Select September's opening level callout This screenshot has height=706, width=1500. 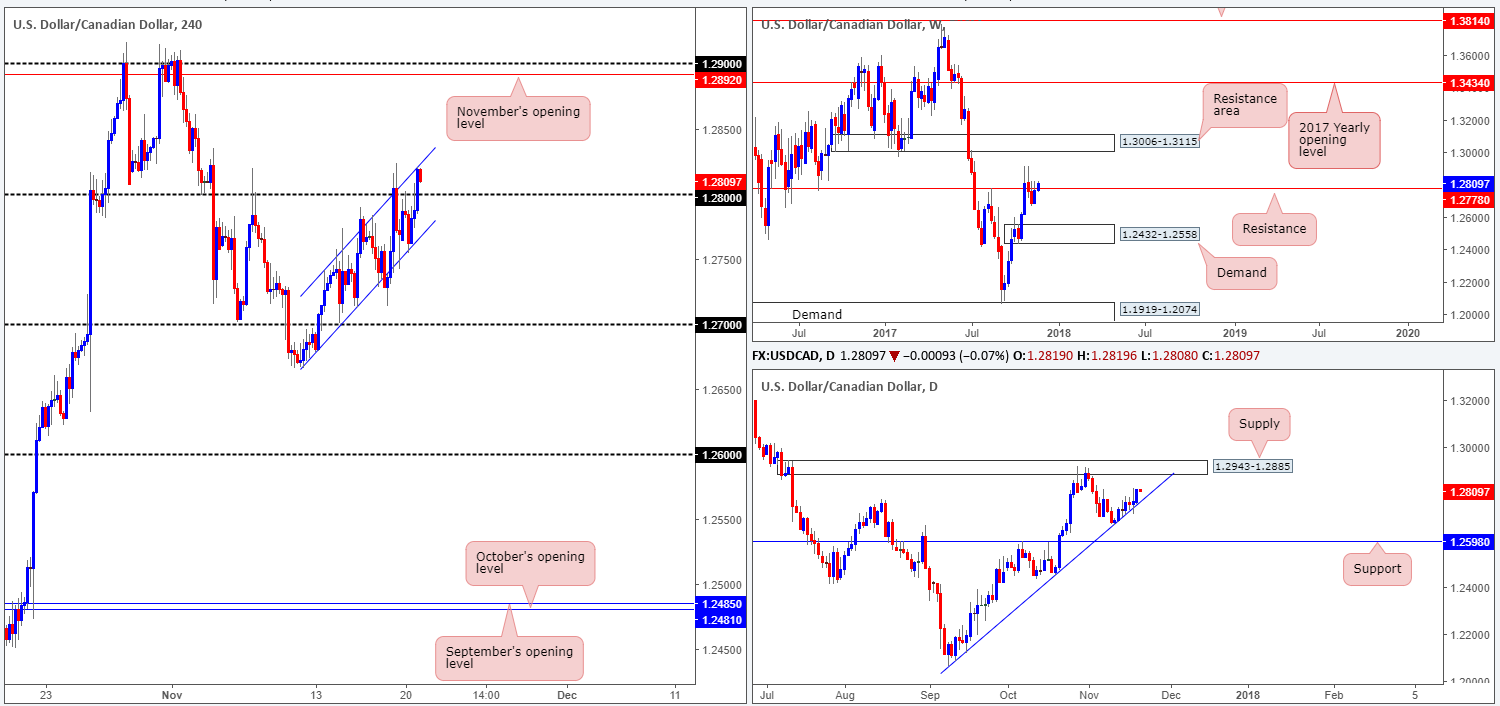(511, 658)
